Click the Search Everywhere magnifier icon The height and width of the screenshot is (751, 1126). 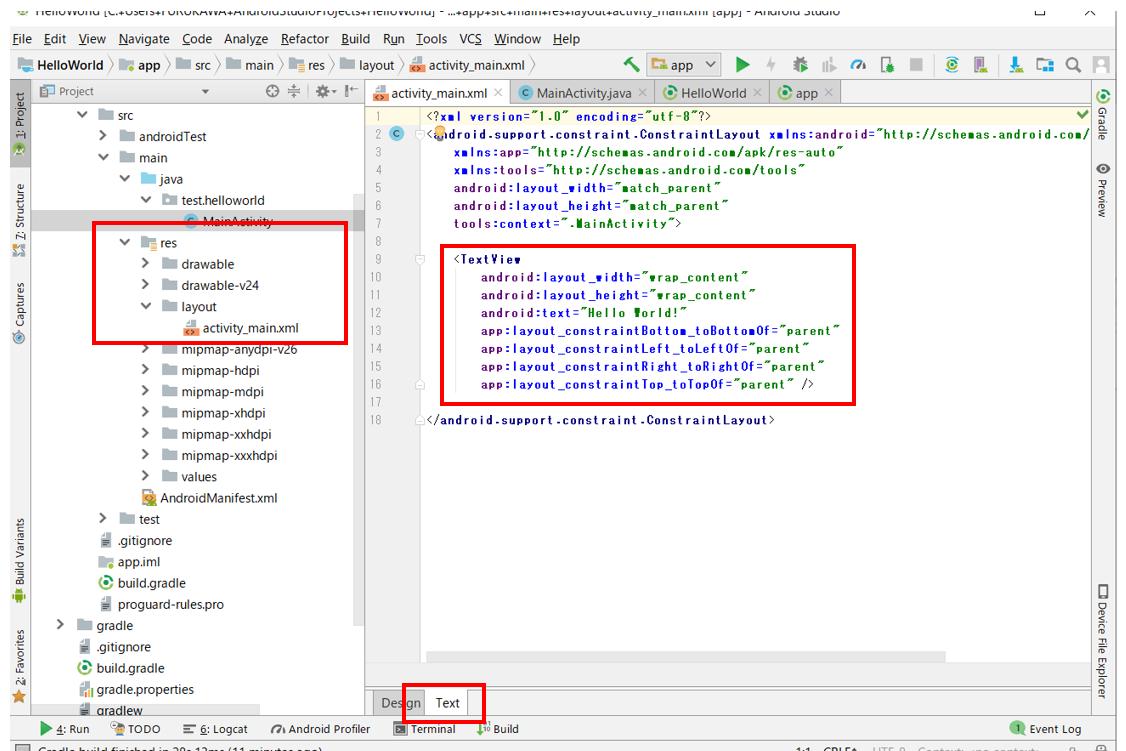(x=1073, y=65)
